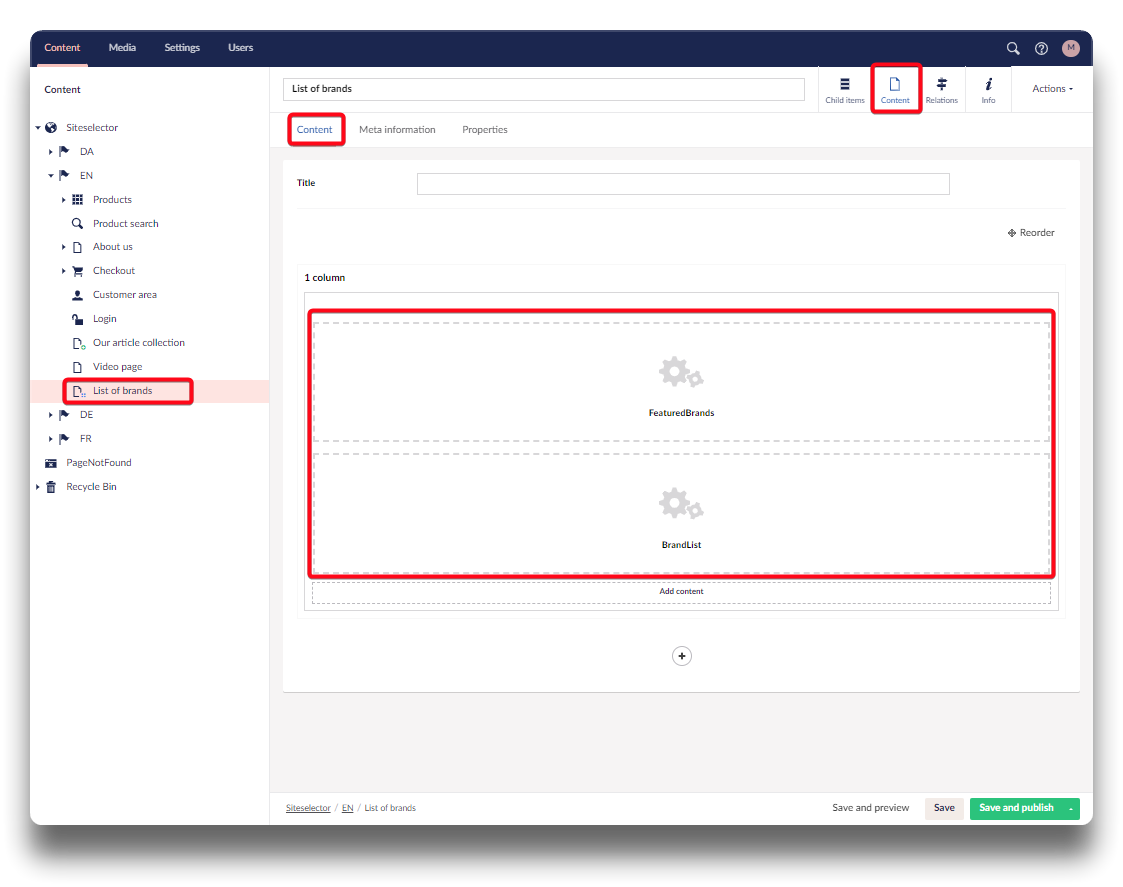
Task: Switch to the Meta information tab
Action: 397,130
